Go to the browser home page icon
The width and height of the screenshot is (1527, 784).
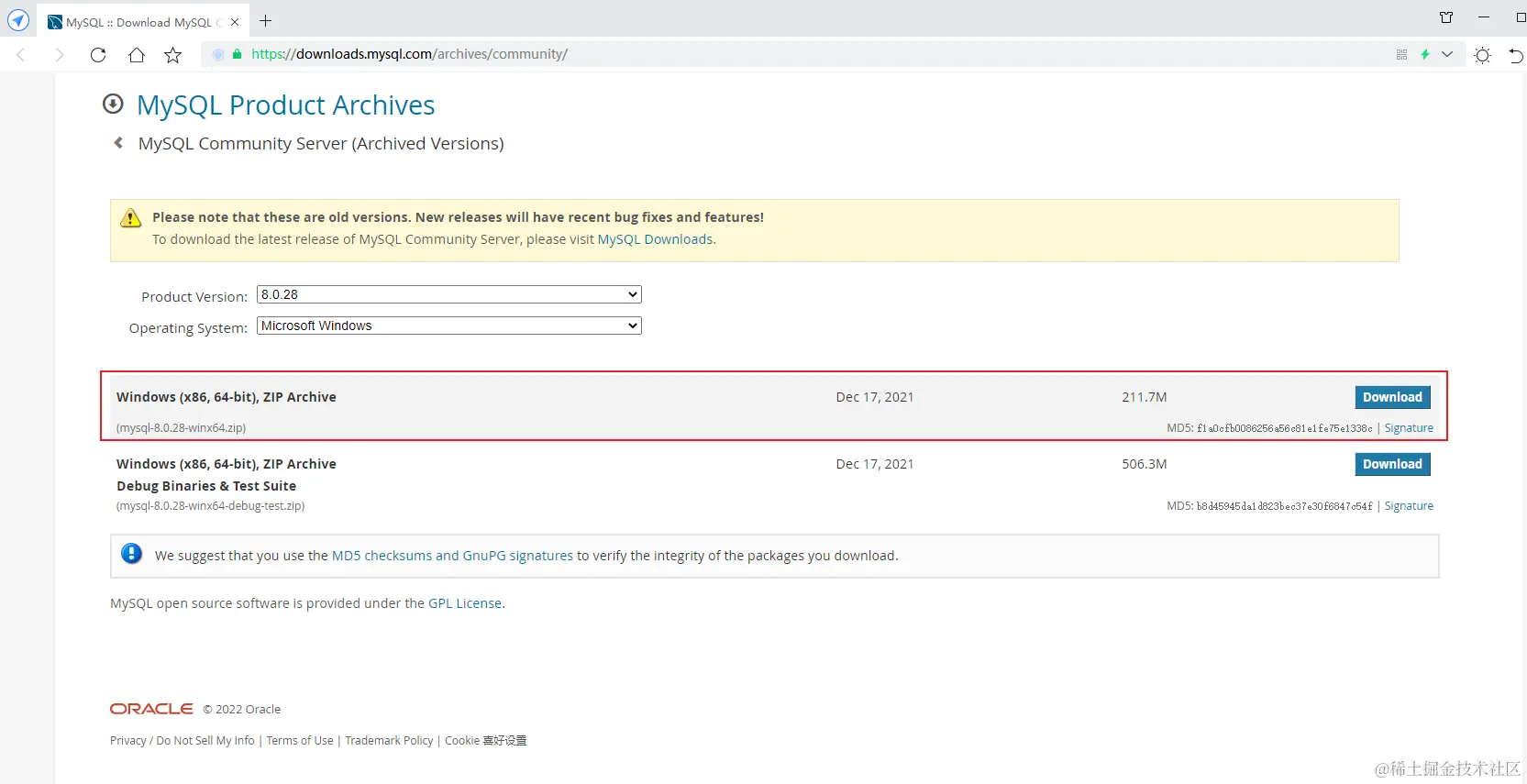137,55
